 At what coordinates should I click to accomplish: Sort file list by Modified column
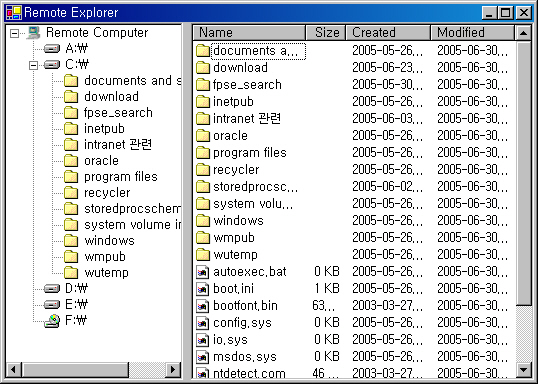[x=473, y=33]
